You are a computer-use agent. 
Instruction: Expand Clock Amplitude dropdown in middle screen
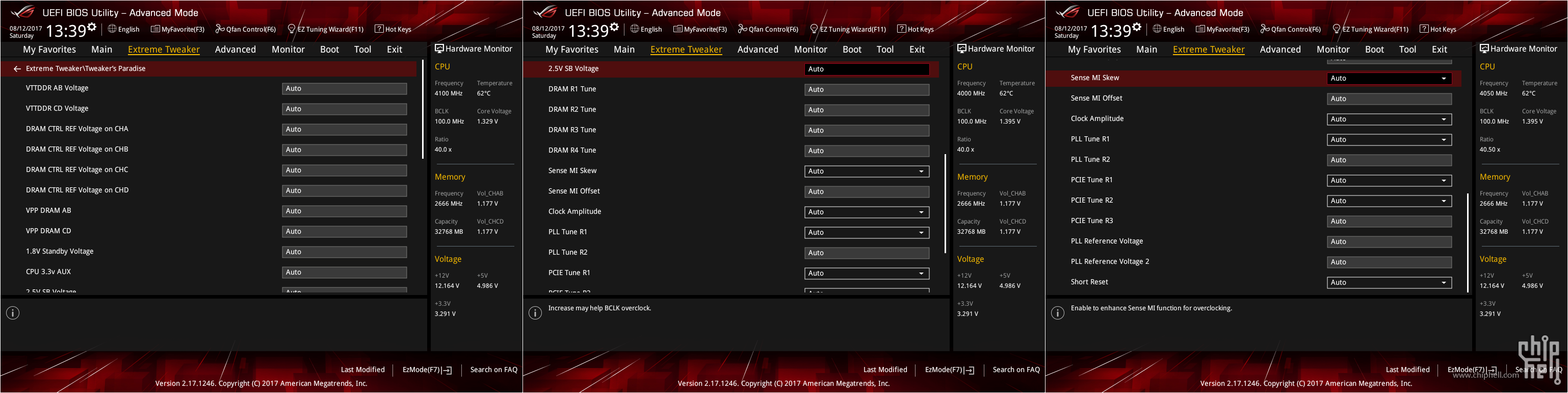[867, 212]
